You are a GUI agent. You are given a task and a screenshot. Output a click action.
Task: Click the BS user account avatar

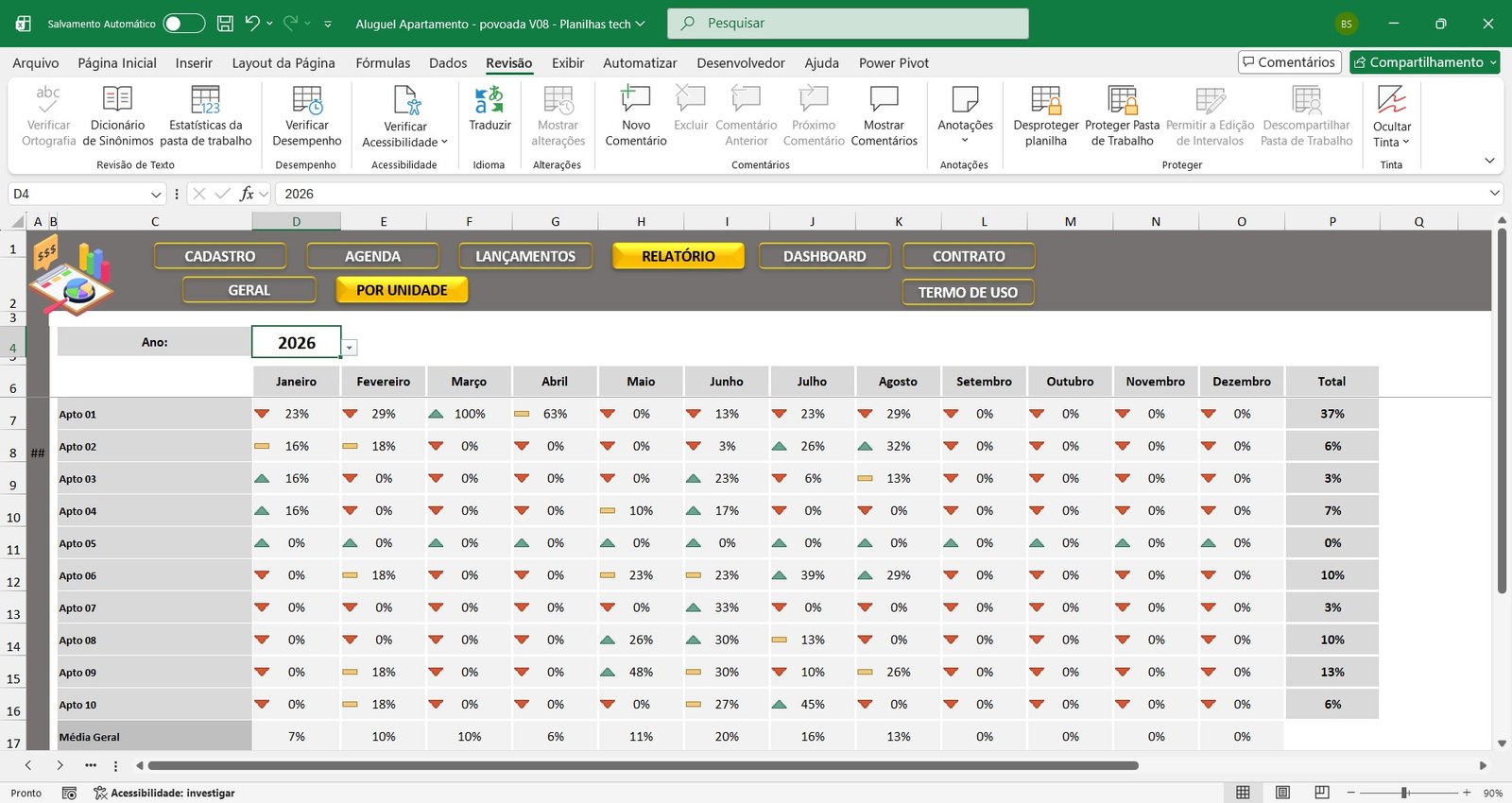1347,24
